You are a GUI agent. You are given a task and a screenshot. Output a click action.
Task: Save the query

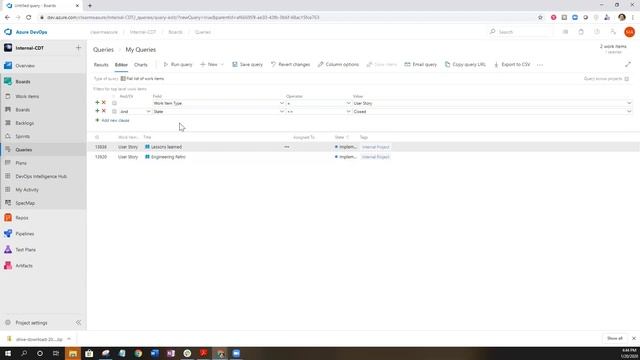[247, 64]
